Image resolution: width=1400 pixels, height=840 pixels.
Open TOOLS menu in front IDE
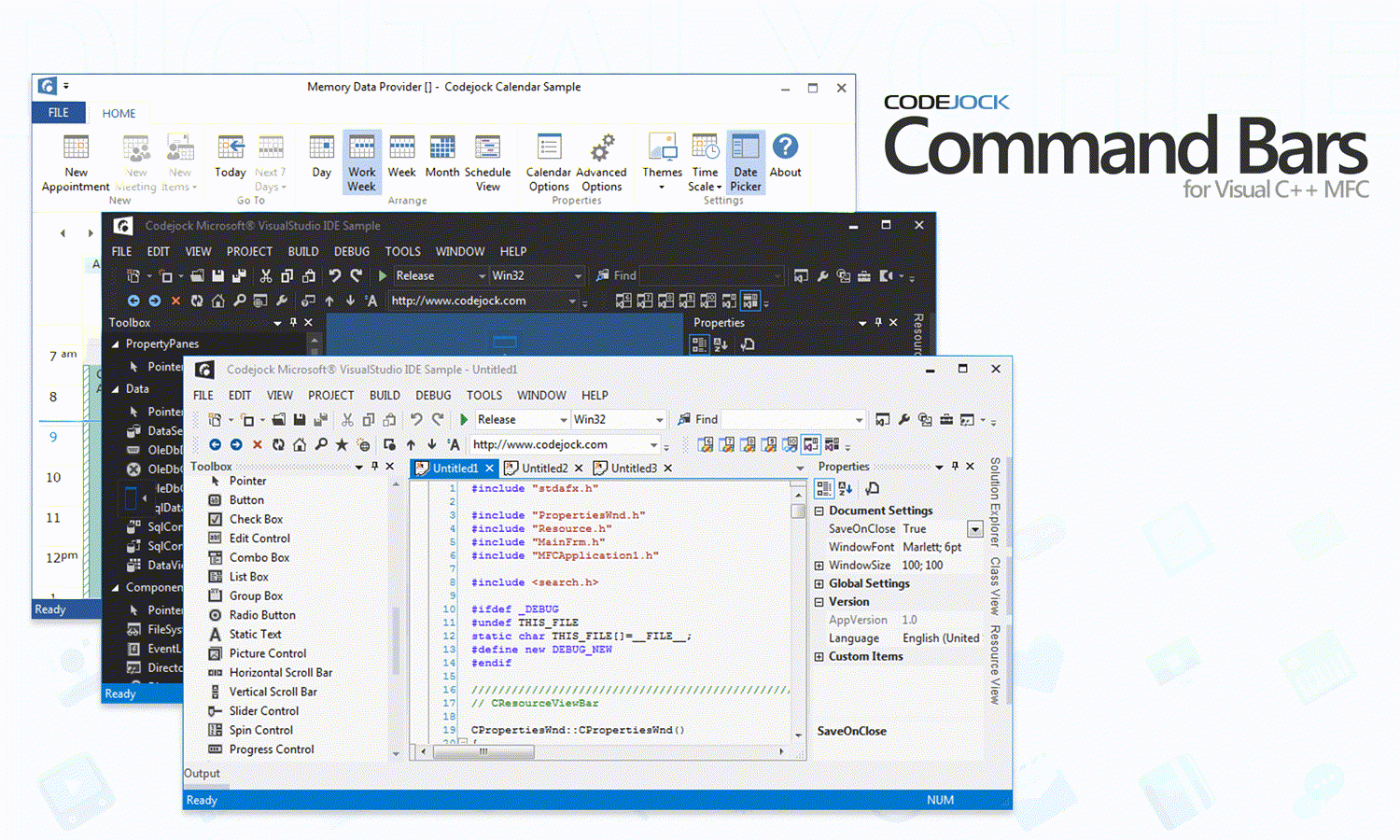484,396
